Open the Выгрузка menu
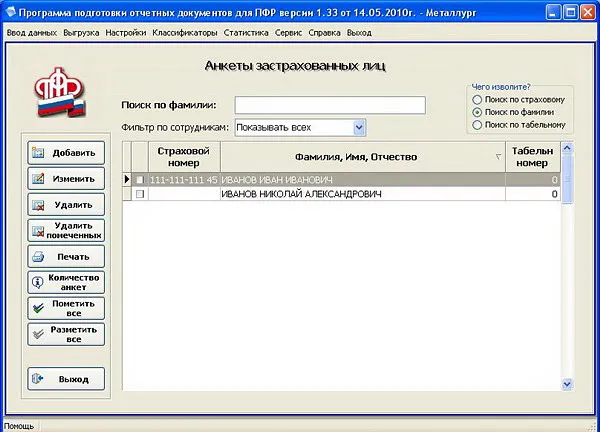 pos(81,33)
